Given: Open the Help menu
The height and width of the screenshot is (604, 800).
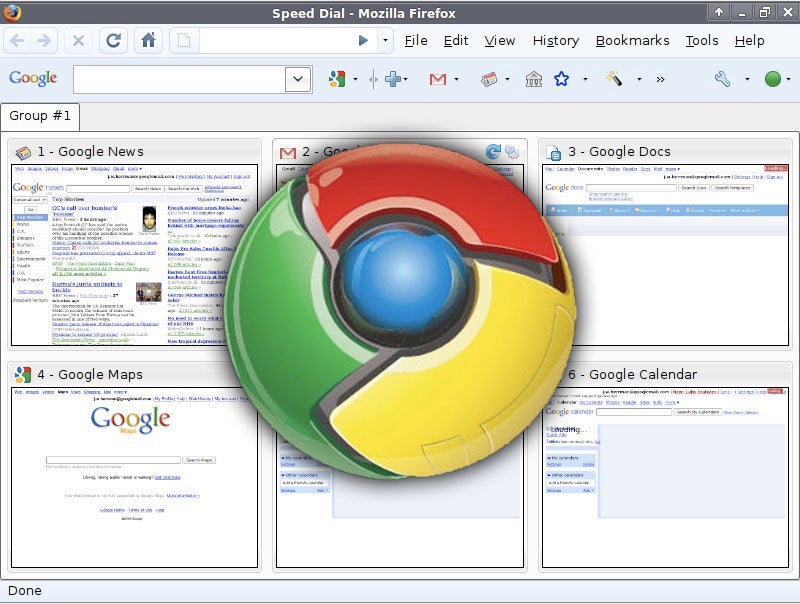Looking at the screenshot, I should pos(749,41).
